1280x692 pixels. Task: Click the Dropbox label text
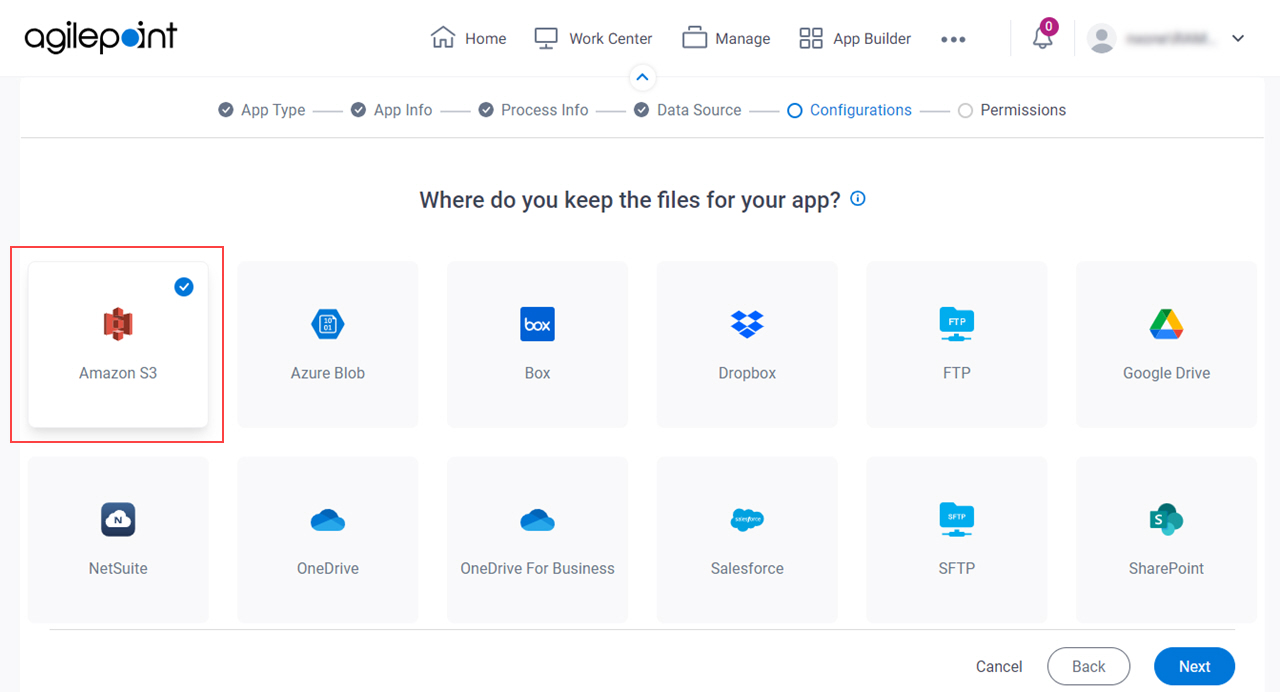(x=747, y=373)
